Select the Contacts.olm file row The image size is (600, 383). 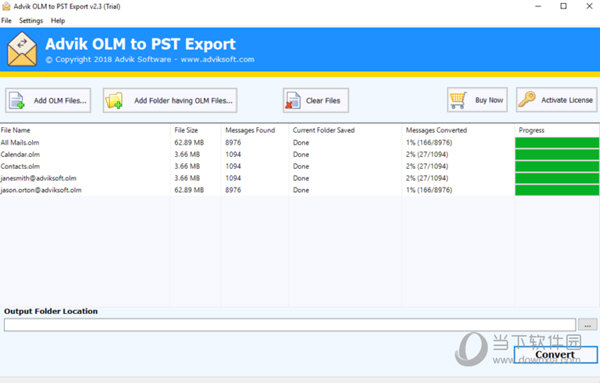point(300,166)
